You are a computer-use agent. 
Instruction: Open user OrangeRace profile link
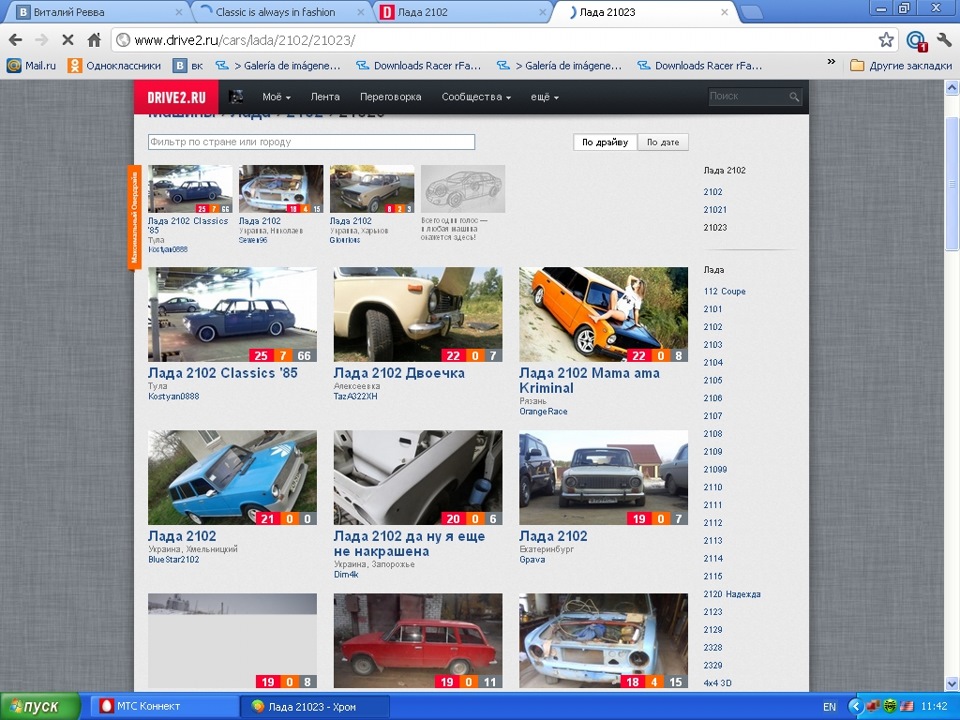click(x=543, y=411)
